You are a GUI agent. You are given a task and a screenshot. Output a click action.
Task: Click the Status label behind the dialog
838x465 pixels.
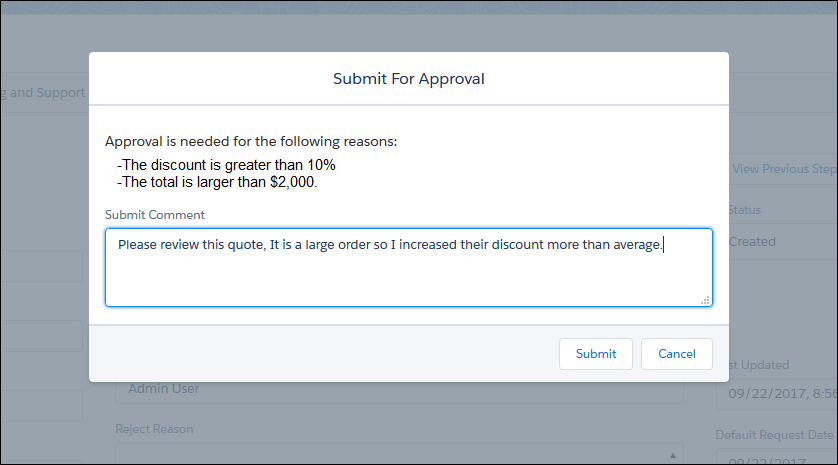pyautogui.click(x=745, y=210)
